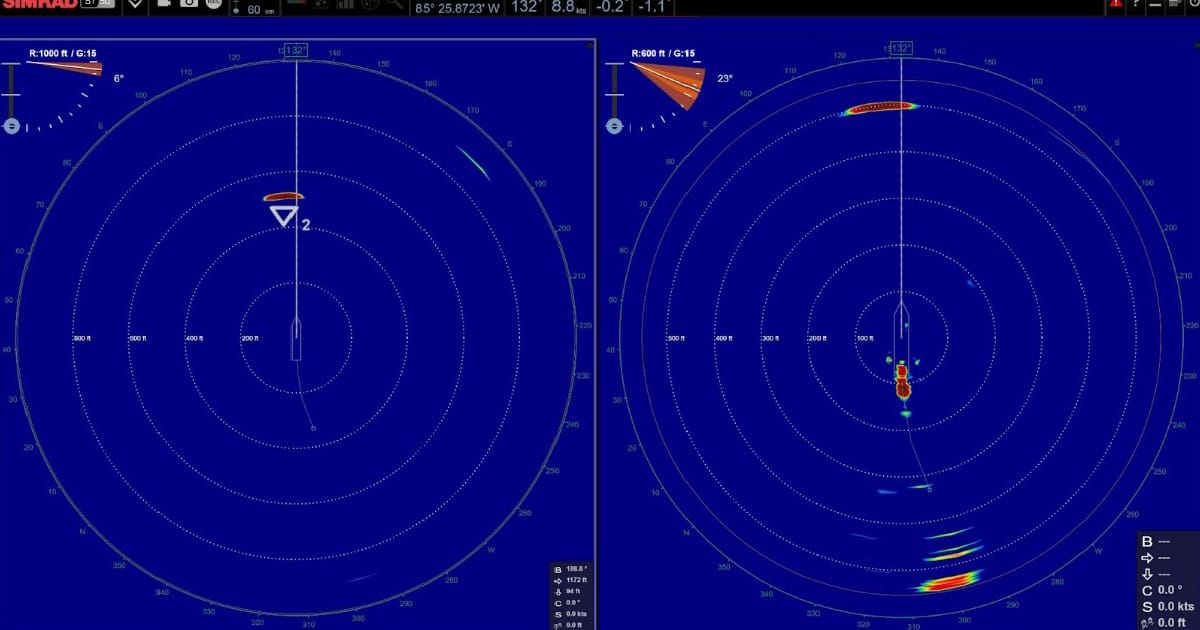Open the red warning alarm icon
Viewport: 1200px width, 630px height.
pyautogui.click(x=1116, y=4)
